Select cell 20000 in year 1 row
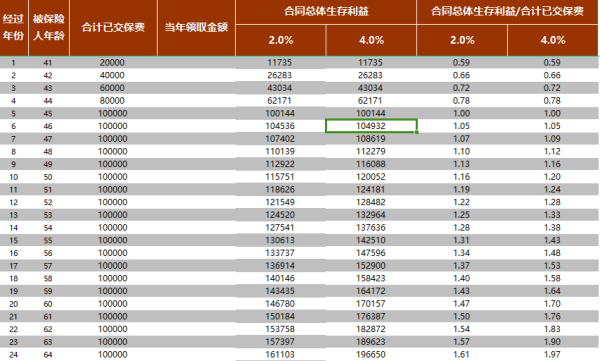600x361 pixels. tap(112, 63)
